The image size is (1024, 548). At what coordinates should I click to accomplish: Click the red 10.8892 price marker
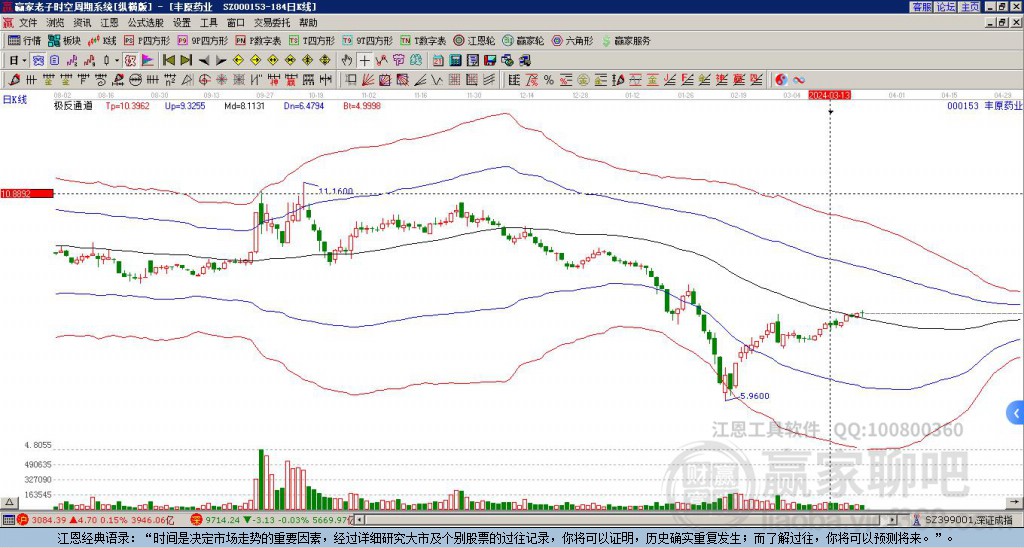(27, 193)
